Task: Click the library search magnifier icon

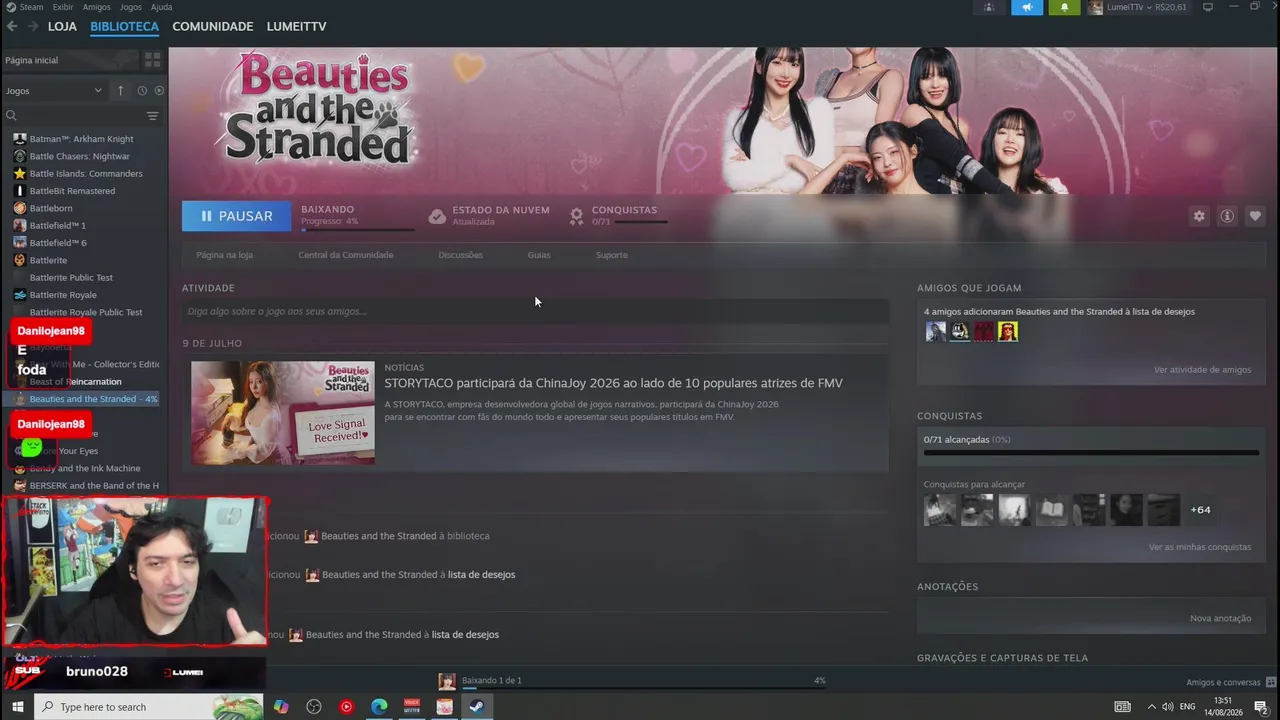Action: (x=11, y=116)
